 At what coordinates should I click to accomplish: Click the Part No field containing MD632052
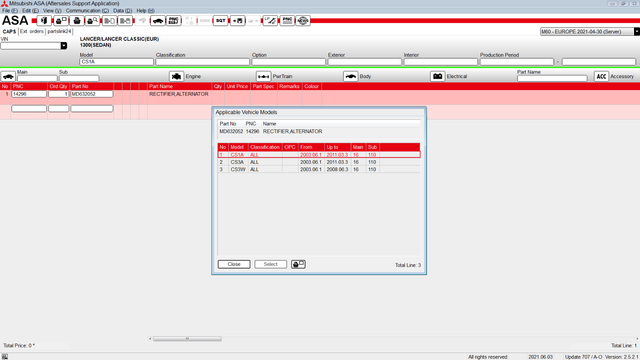point(92,94)
